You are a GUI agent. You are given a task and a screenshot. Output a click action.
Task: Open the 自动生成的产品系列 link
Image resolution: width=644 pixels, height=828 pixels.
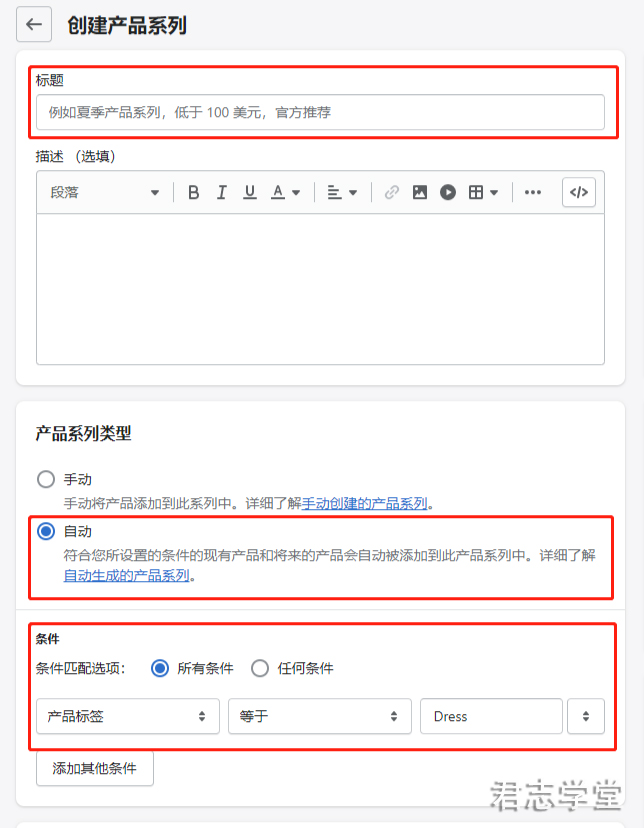click(x=126, y=575)
